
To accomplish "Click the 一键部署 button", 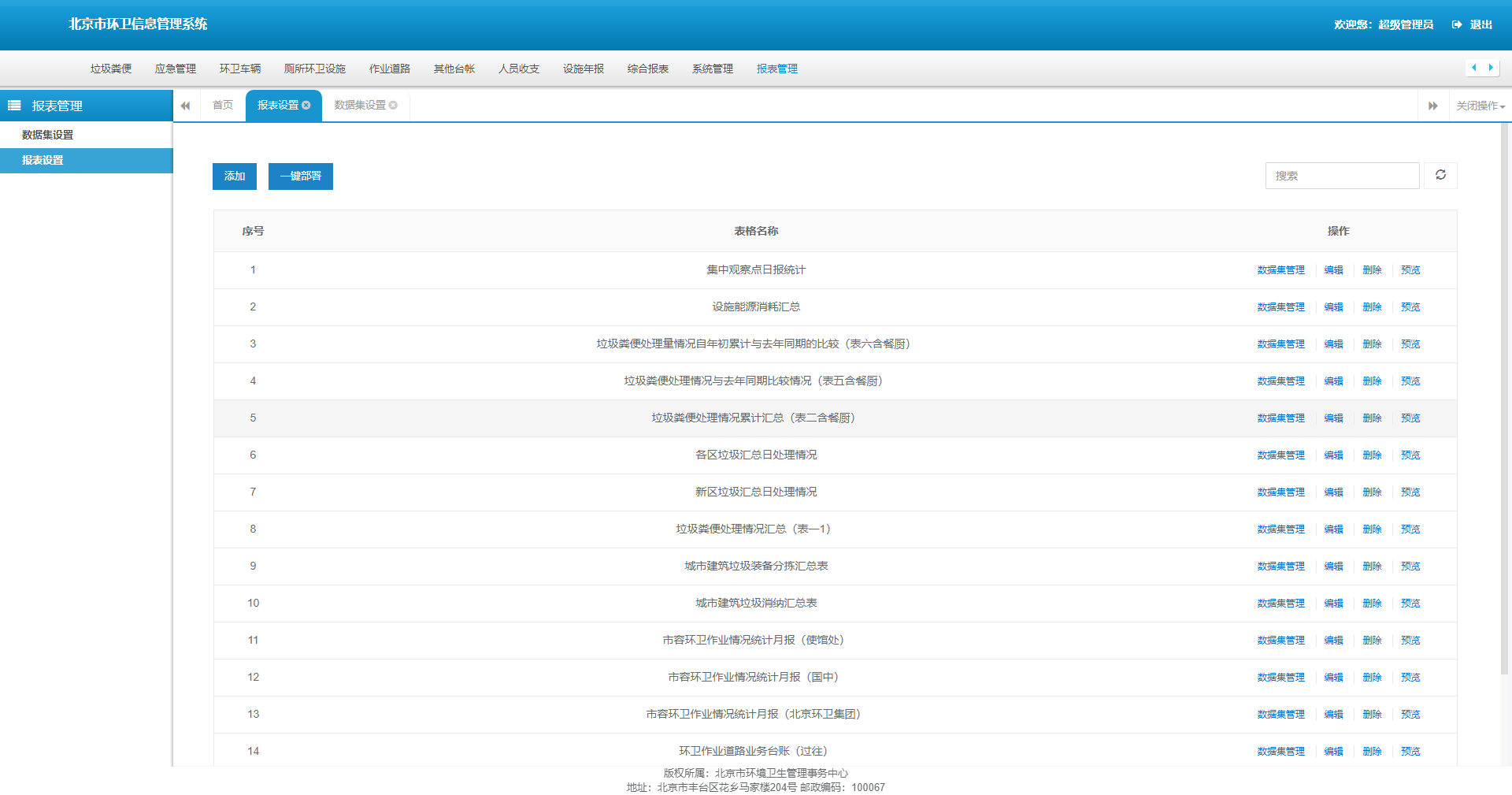I will (301, 176).
